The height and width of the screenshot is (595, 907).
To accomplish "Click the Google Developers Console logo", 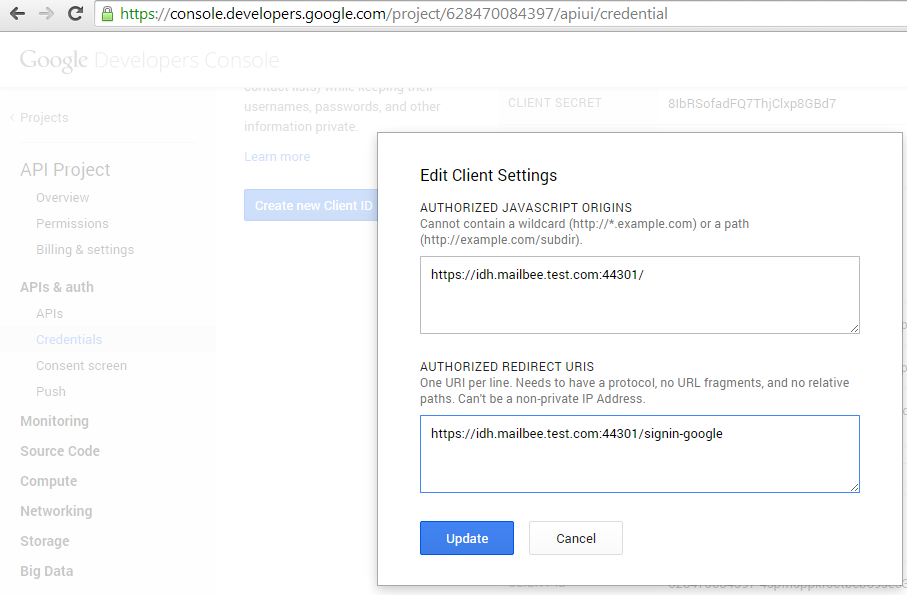I will [x=149, y=60].
